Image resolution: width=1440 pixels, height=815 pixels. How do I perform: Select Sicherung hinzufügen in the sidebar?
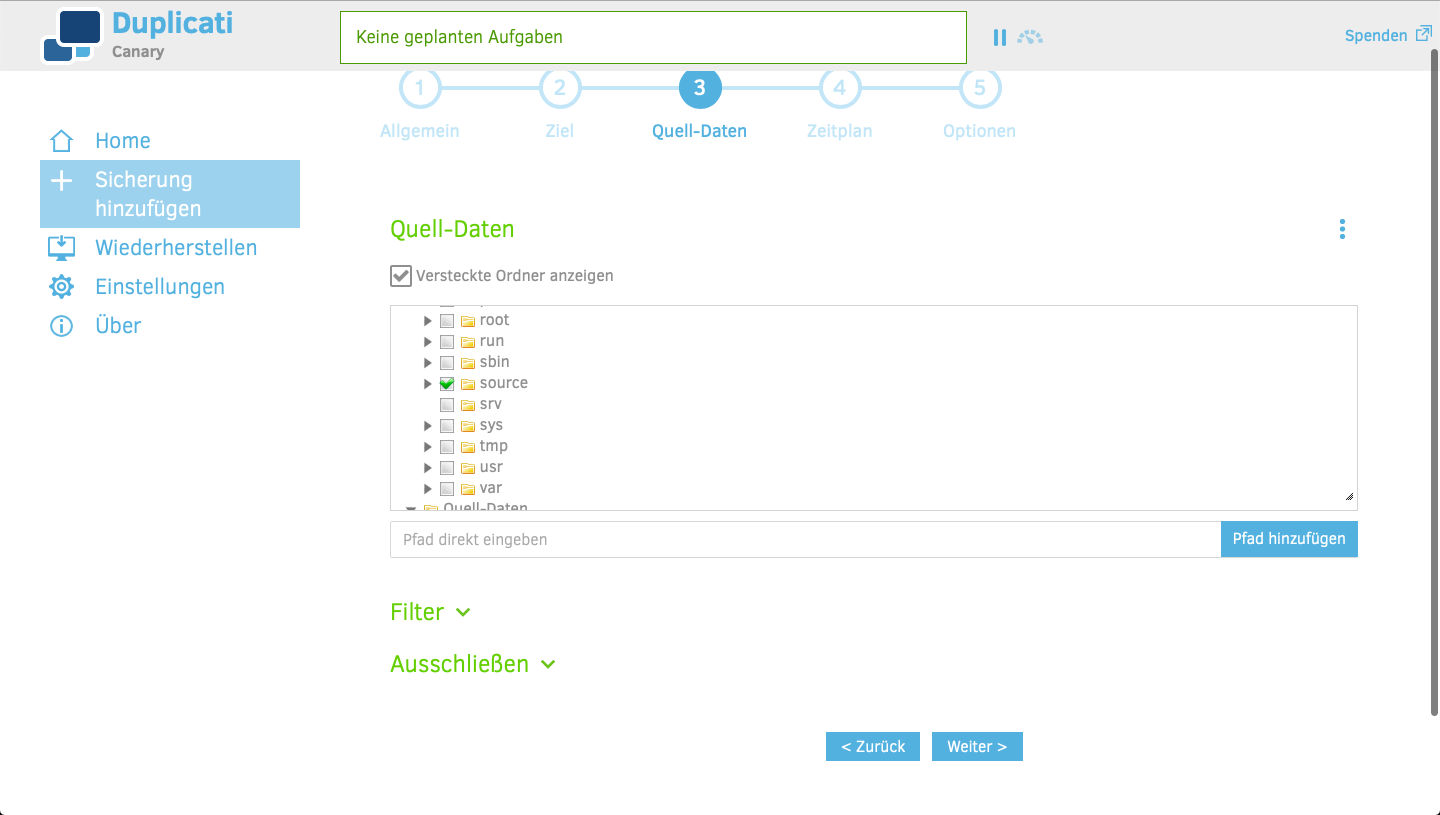[x=170, y=194]
